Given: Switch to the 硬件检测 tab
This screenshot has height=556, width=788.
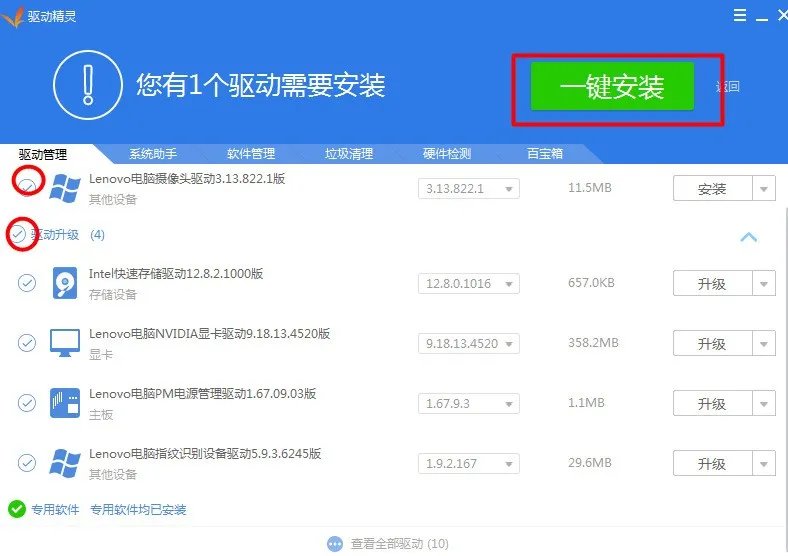Looking at the screenshot, I should (x=447, y=153).
